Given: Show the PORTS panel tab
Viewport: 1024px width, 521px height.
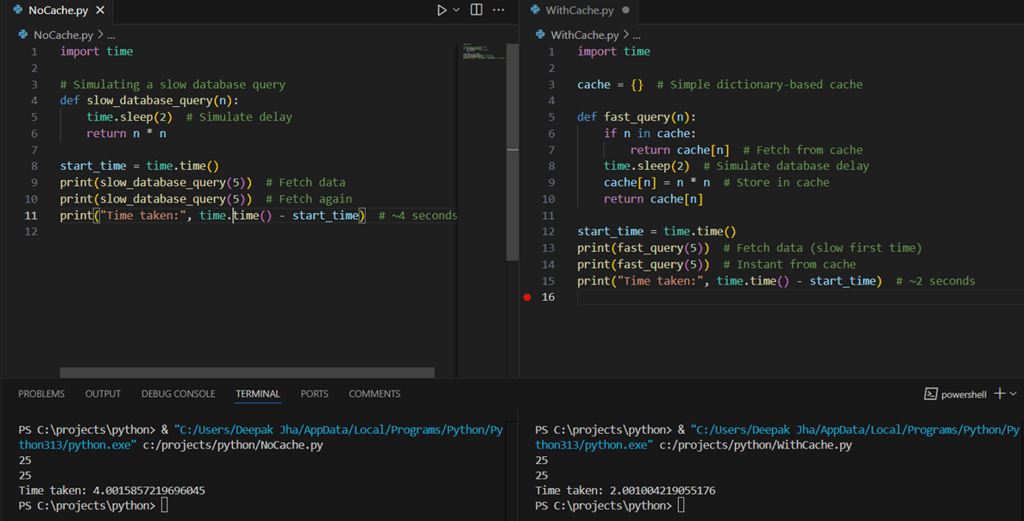Looking at the screenshot, I should 314,394.
